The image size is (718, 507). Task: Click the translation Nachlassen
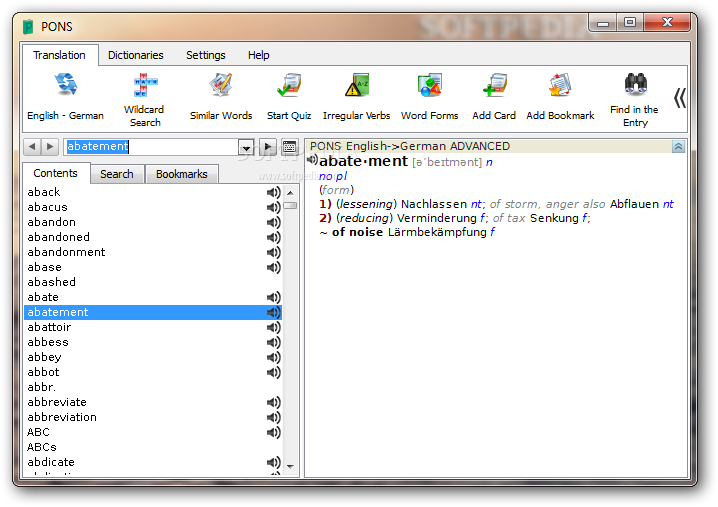434,204
